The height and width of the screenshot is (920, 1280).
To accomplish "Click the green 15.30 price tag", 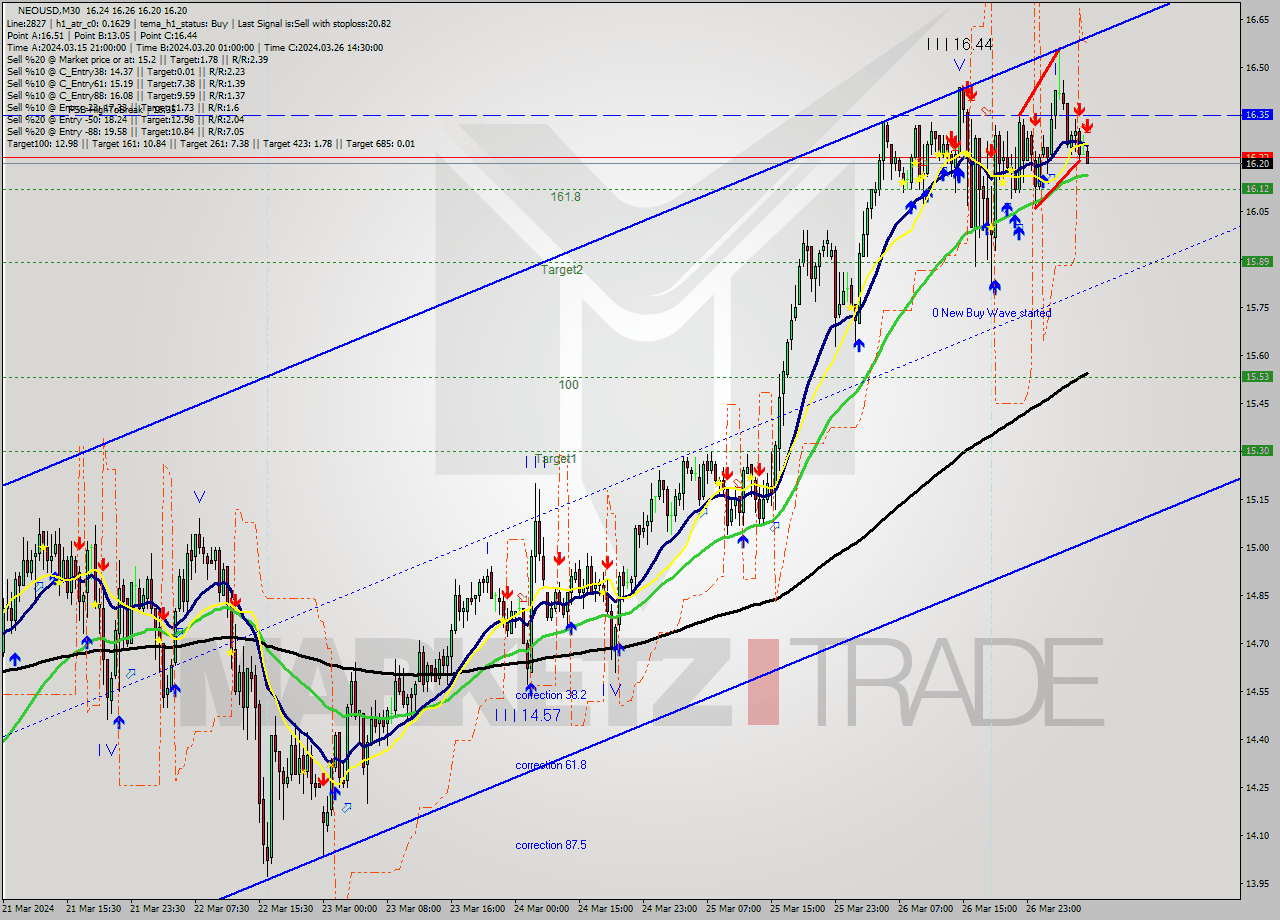I will point(1256,450).
